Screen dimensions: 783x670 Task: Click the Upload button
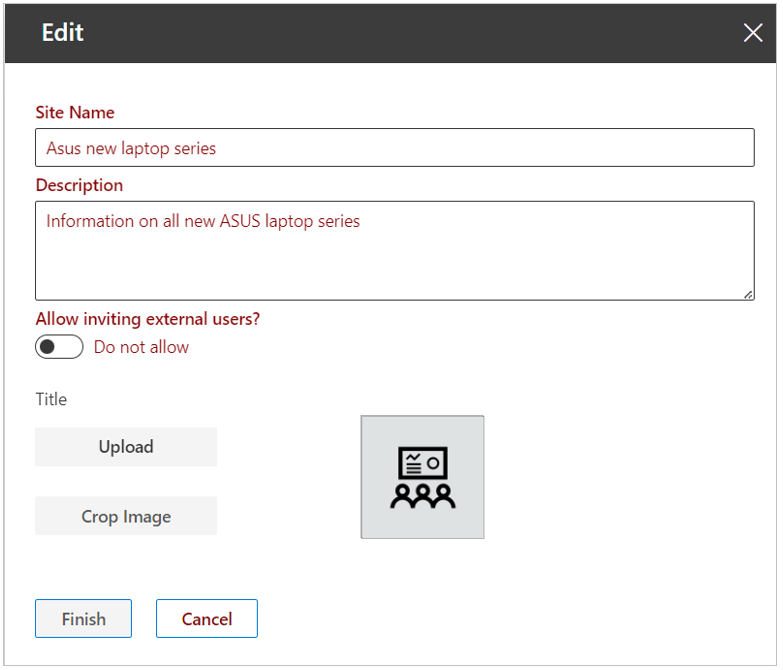(x=126, y=447)
